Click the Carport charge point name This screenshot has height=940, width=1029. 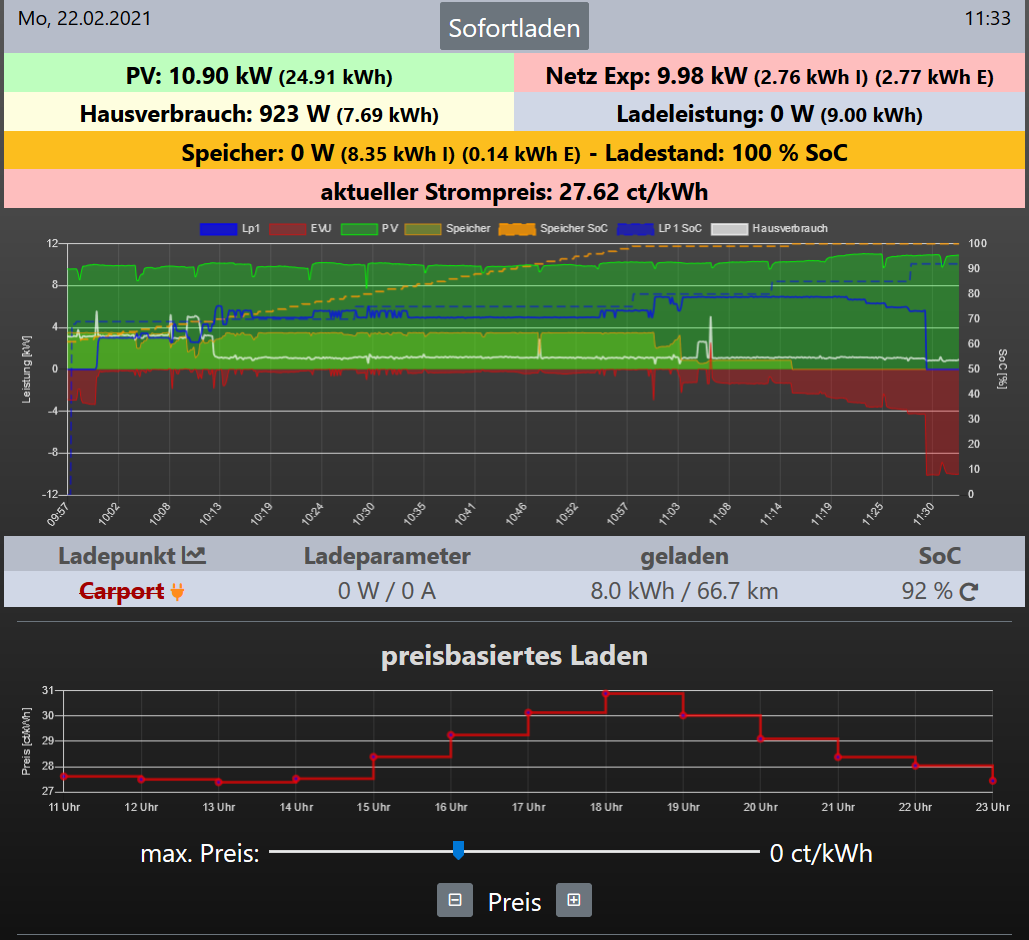click(x=121, y=591)
